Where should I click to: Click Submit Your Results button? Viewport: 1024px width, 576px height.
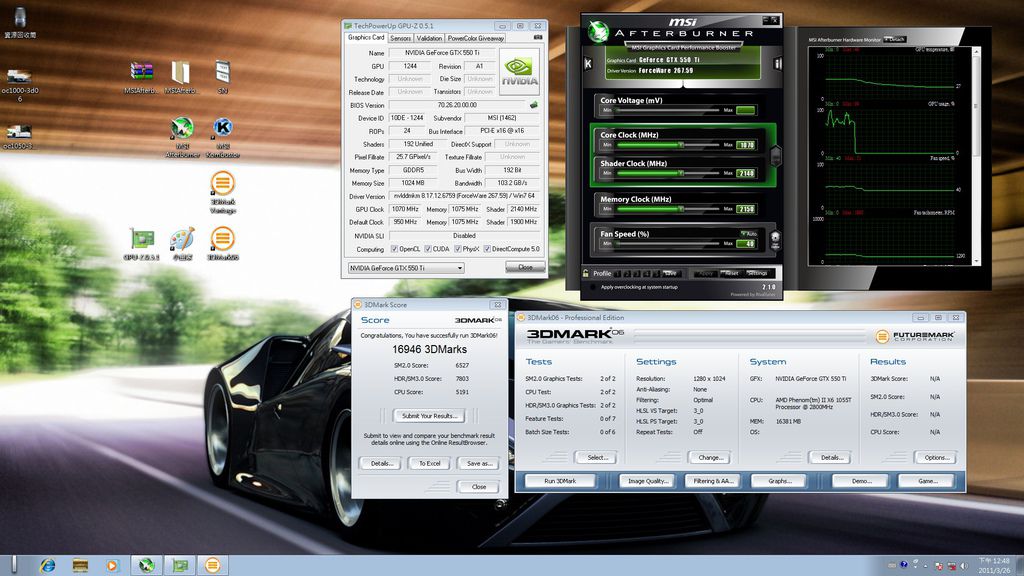[x=428, y=415]
